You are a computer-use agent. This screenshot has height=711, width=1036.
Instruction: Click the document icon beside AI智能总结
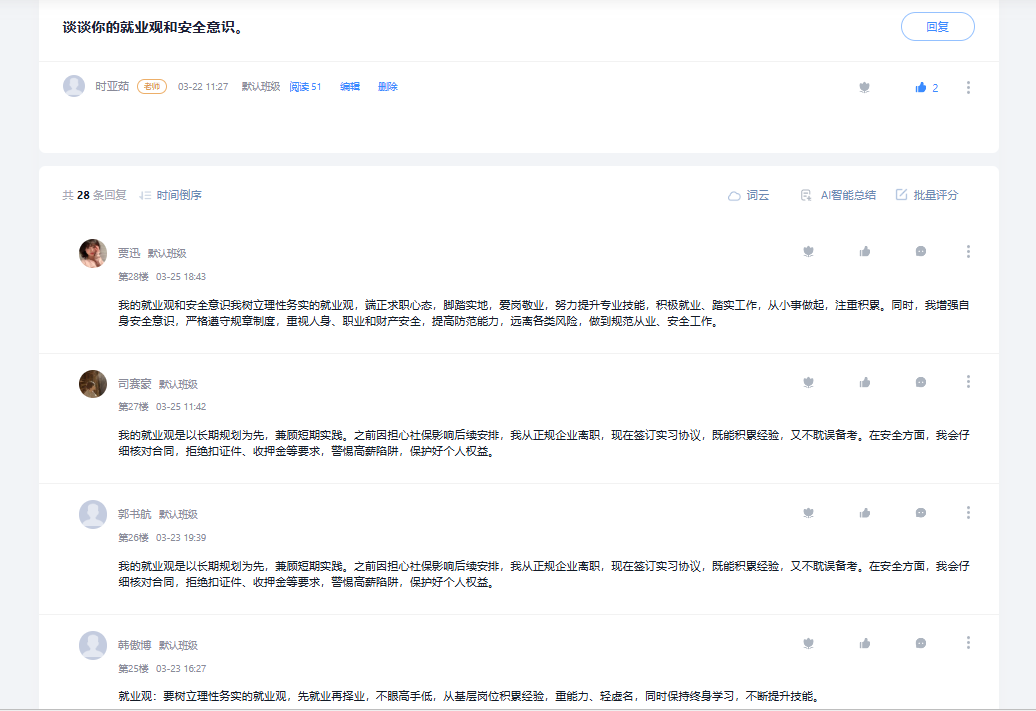806,195
